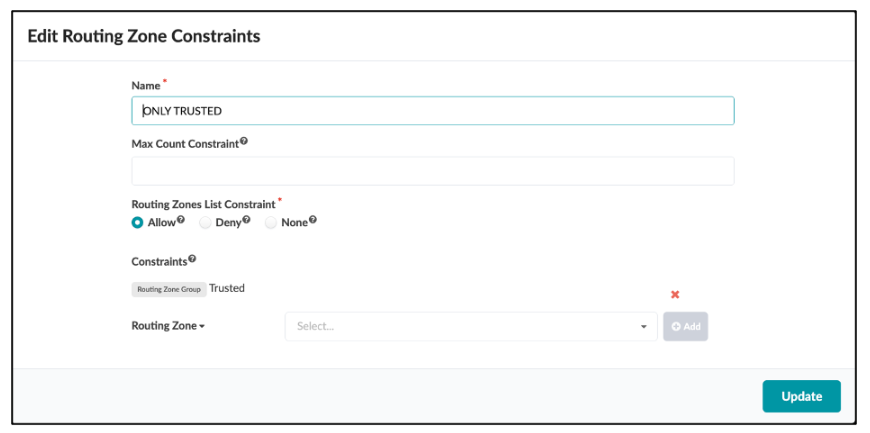Select the Allow radio button
The image size is (870, 433).
click(x=138, y=223)
